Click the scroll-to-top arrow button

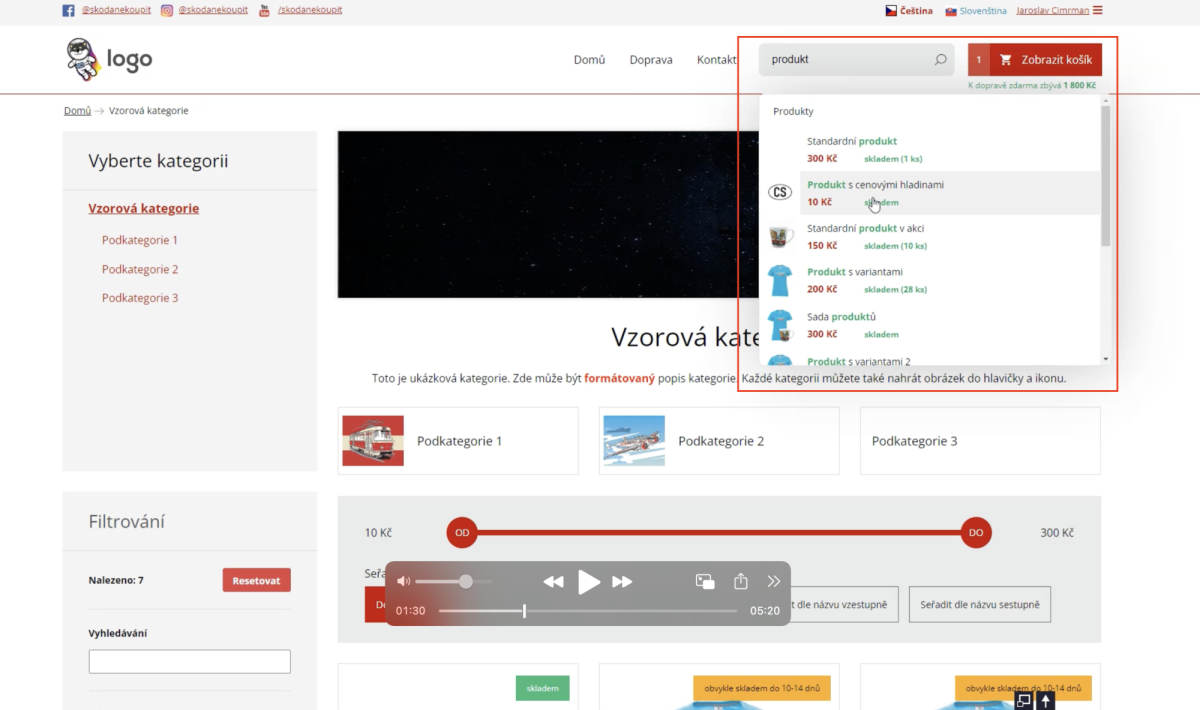[x=1046, y=701]
